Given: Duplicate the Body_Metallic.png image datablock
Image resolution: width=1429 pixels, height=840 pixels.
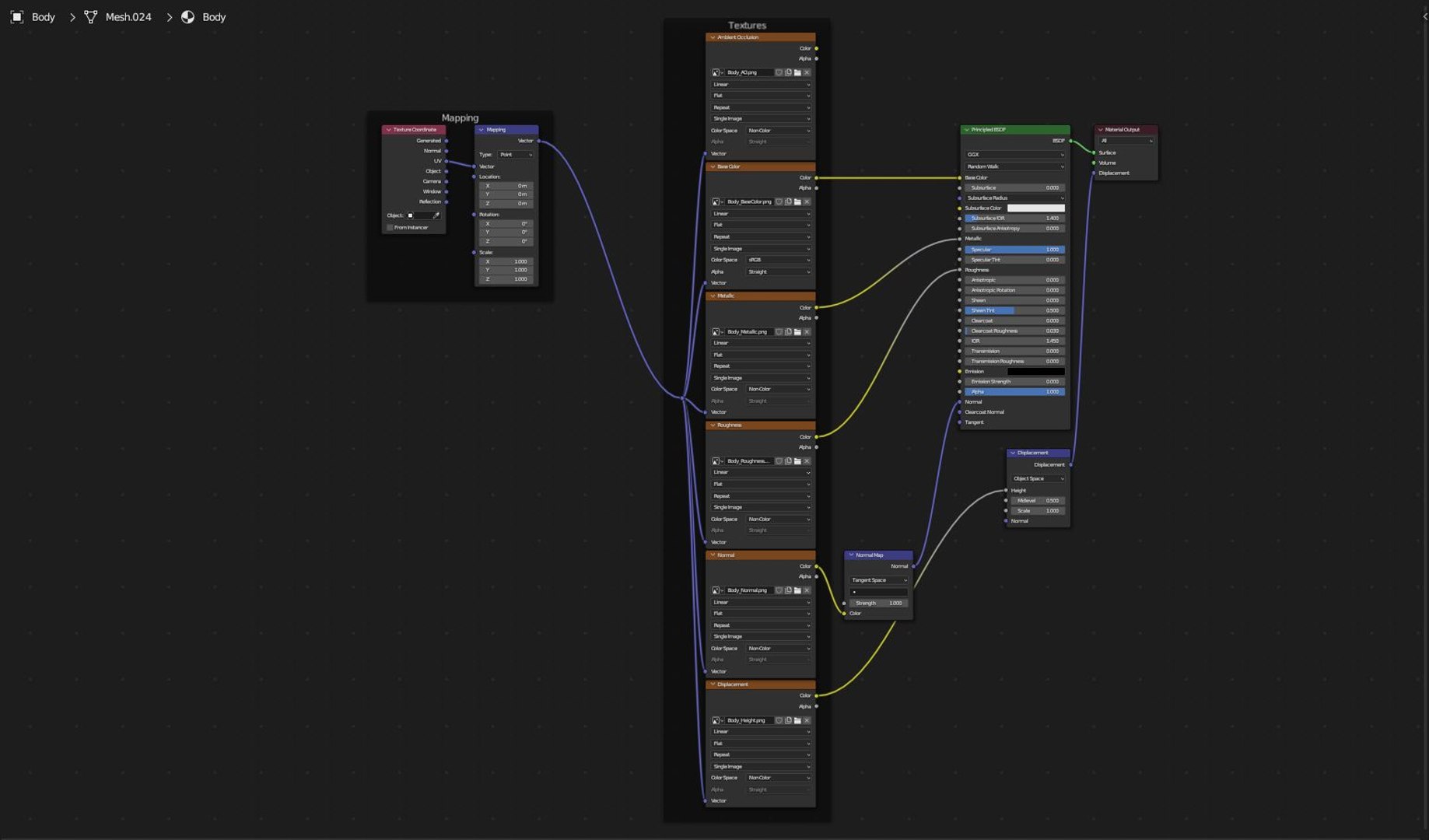Looking at the screenshot, I should (788, 331).
